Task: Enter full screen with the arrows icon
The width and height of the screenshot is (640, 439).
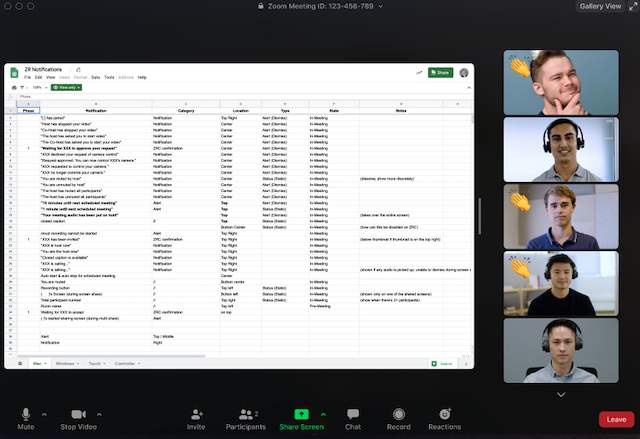Action: (x=633, y=6)
